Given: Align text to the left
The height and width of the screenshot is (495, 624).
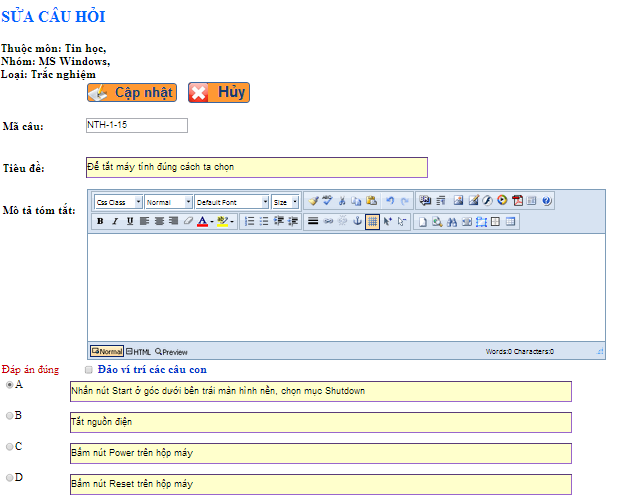Looking at the screenshot, I should coord(144,221).
